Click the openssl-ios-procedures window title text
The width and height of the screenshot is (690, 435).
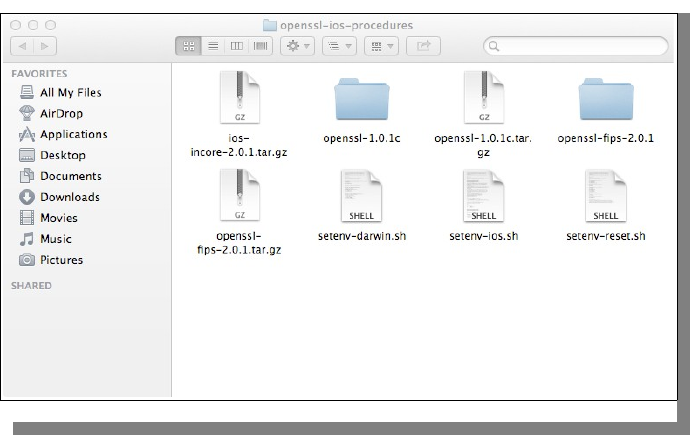pyautogui.click(x=347, y=26)
